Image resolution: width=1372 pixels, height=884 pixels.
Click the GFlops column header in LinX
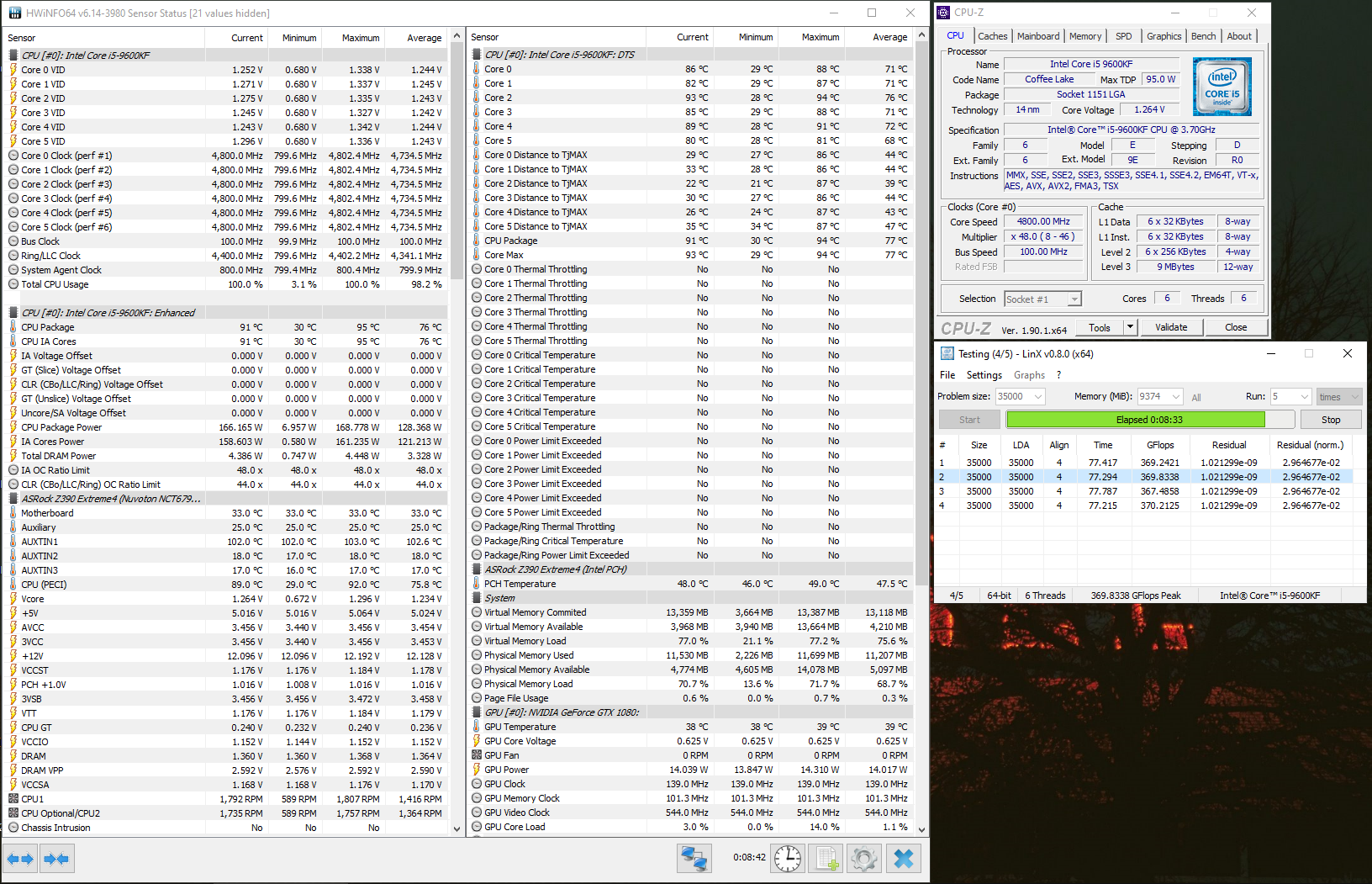[x=1160, y=445]
